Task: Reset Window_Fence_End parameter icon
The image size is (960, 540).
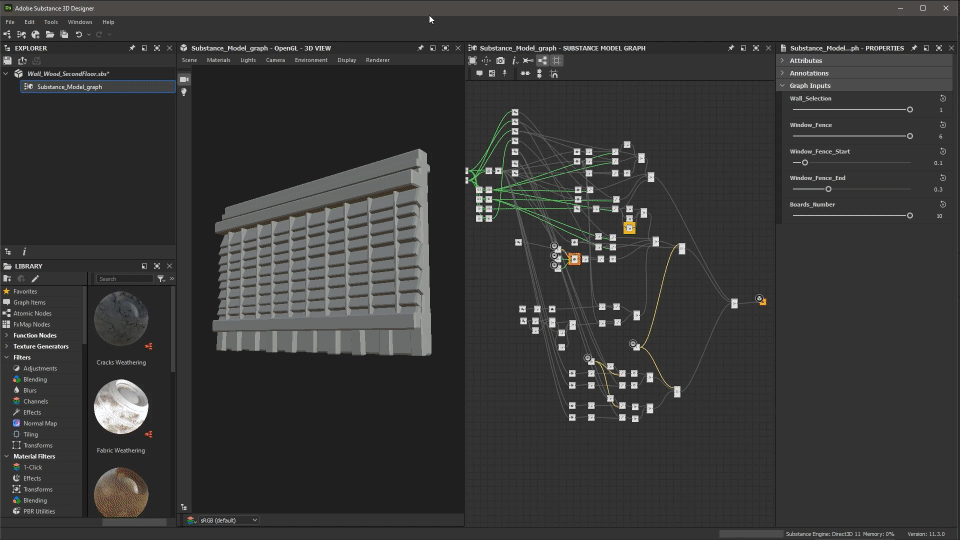Action: click(943, 178)
